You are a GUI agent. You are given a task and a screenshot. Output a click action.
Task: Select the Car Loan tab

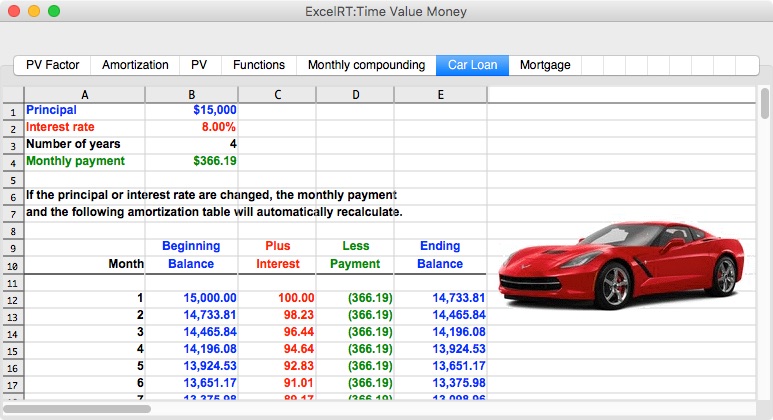(x=473, y=65)
